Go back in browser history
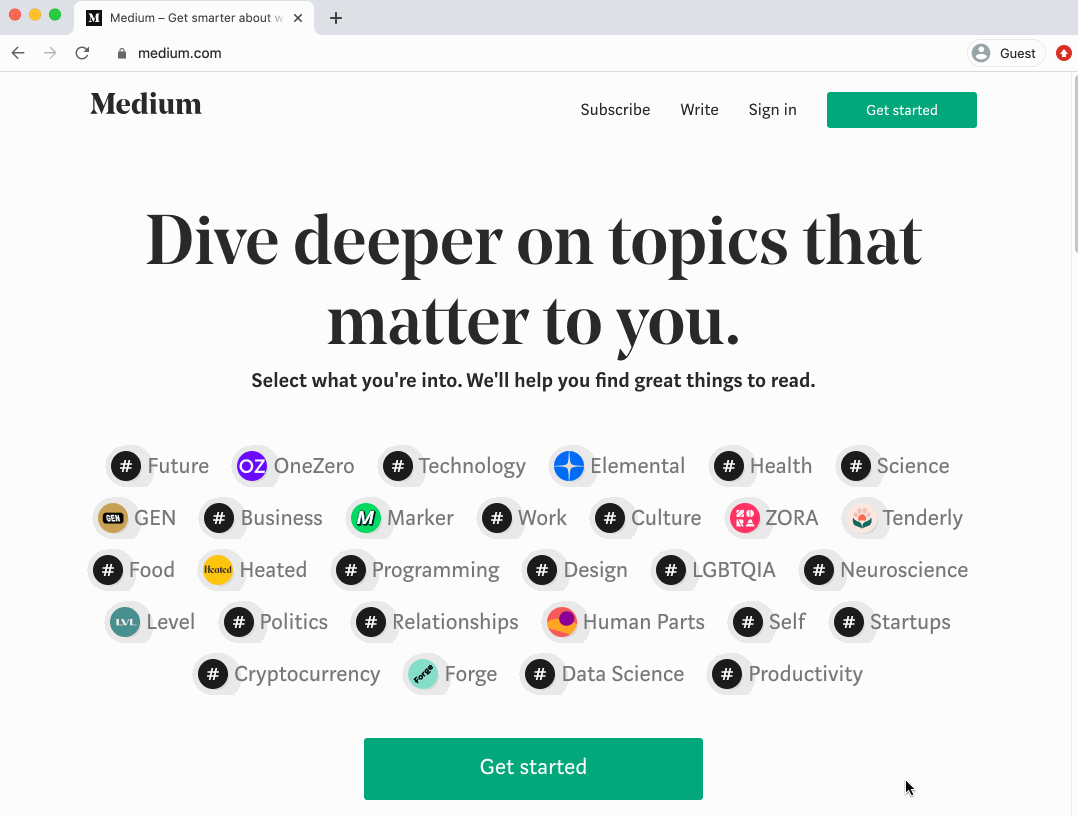Screen dimensions: 1078x816 (x=18, y=53)
